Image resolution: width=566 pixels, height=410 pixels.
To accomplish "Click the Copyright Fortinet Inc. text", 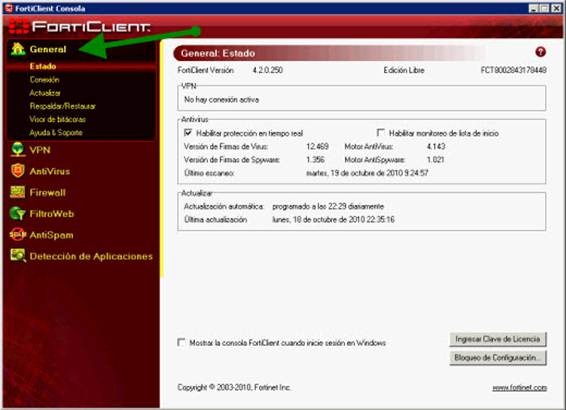I will pos(234,387).
